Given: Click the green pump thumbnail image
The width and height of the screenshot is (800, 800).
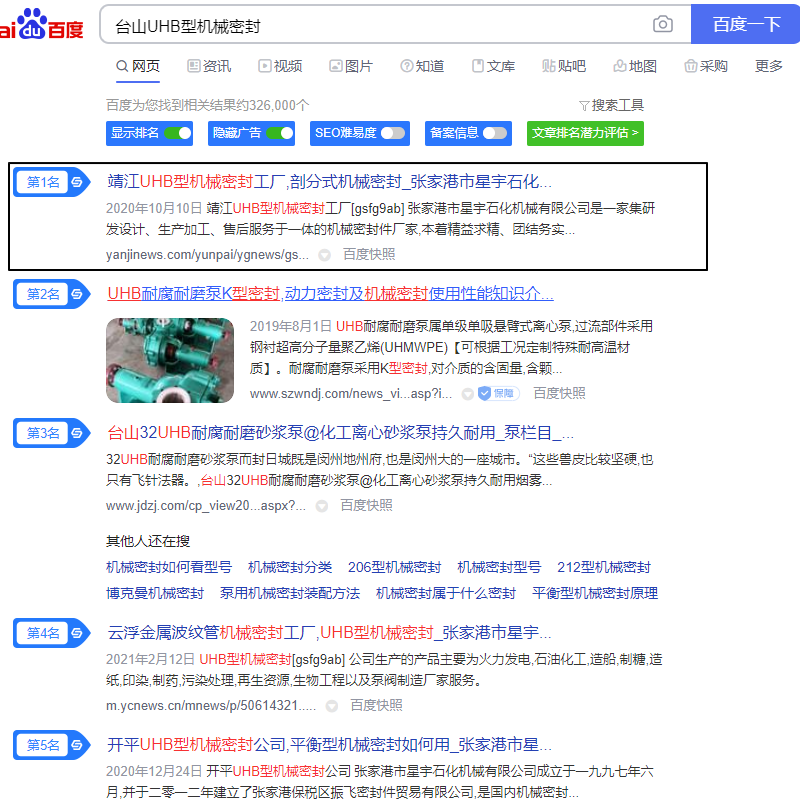Looking at the screenshot, I should click(x=170, y=360).
